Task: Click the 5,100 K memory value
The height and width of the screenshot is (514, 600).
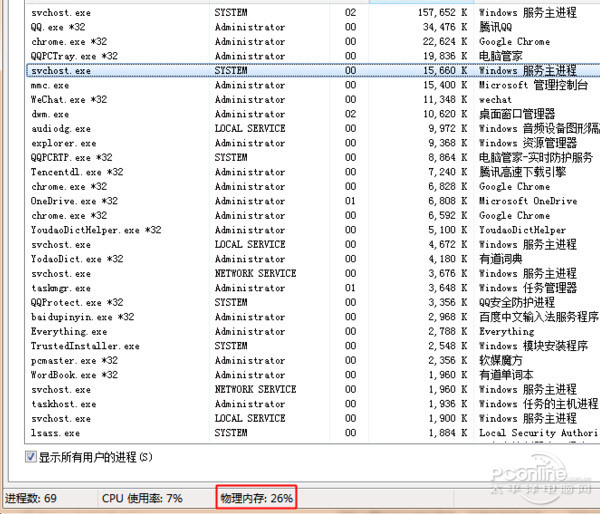Action: [x=448, y=230]
